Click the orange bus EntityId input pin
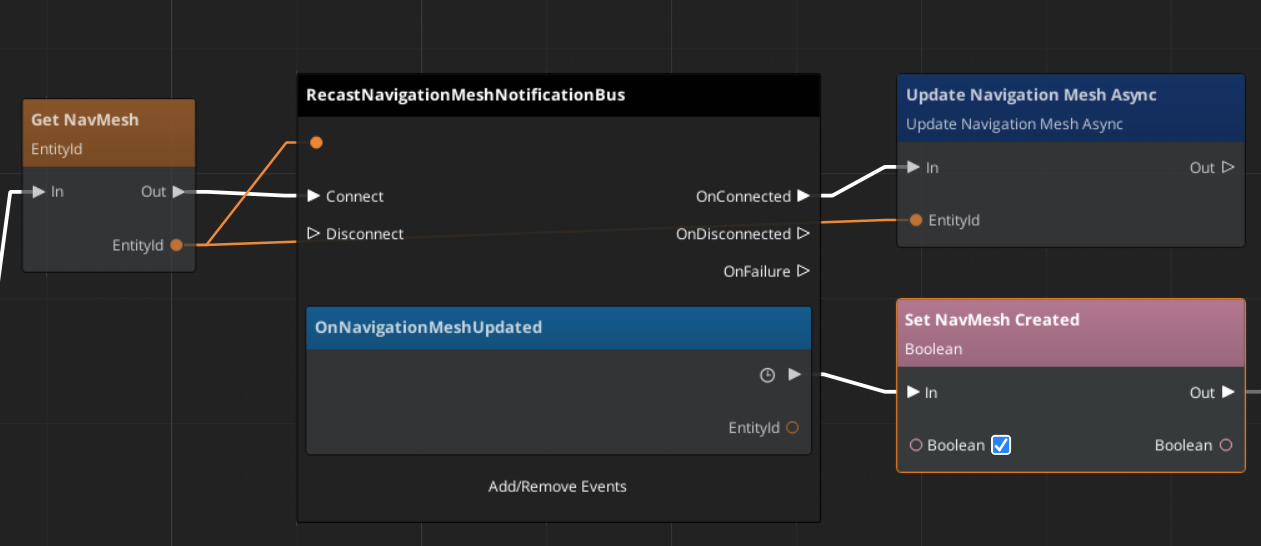The height and width of the screenshot is (546, 1261). click(x=316, y=143)
